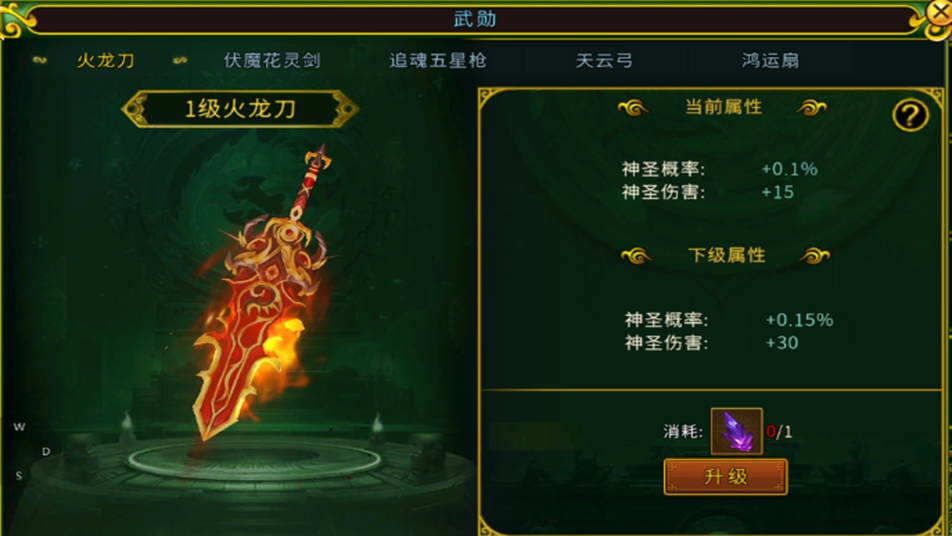This screenshot has height=536, width=952.
Task: Close the 武勋 window
Action: (940, 12)
